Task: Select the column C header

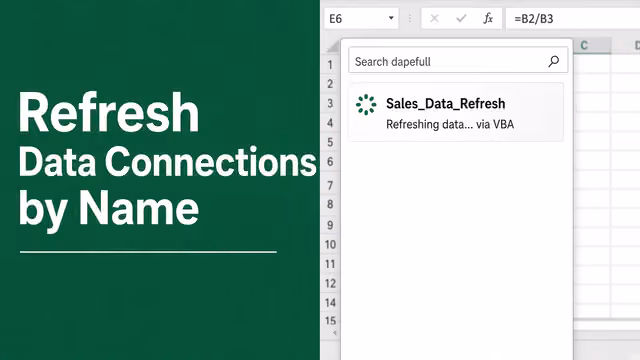Action: tap(592, 46)
